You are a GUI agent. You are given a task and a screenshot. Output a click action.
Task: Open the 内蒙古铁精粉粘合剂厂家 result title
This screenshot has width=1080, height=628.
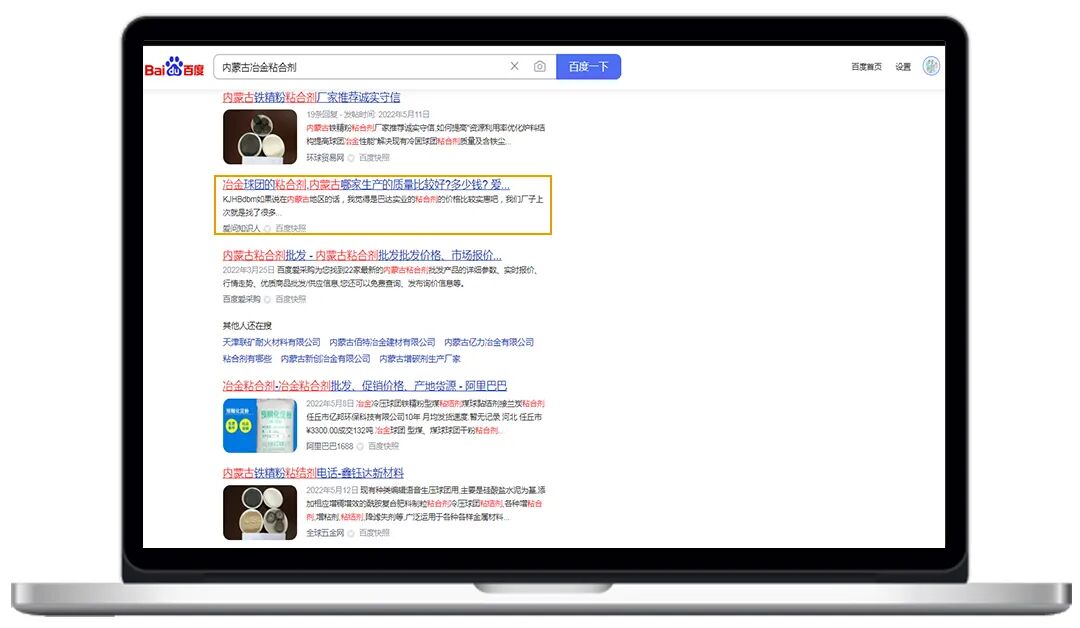[310, 97]
